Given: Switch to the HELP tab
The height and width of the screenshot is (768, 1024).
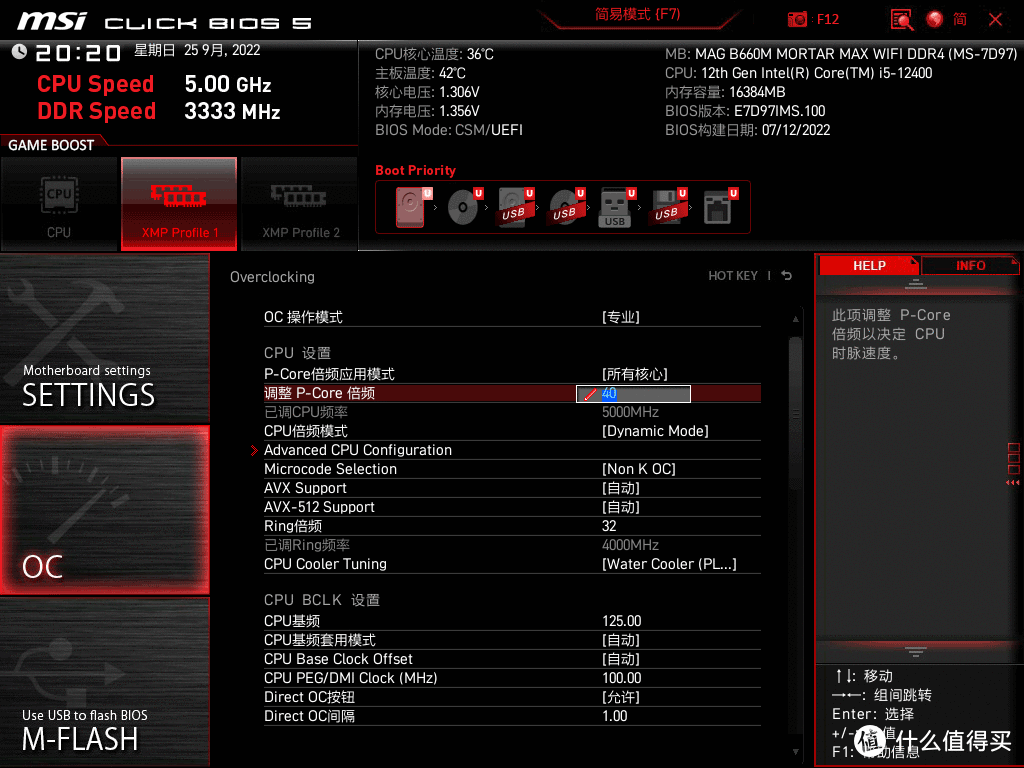Looking at the screenshot, I should pos(869,266).
